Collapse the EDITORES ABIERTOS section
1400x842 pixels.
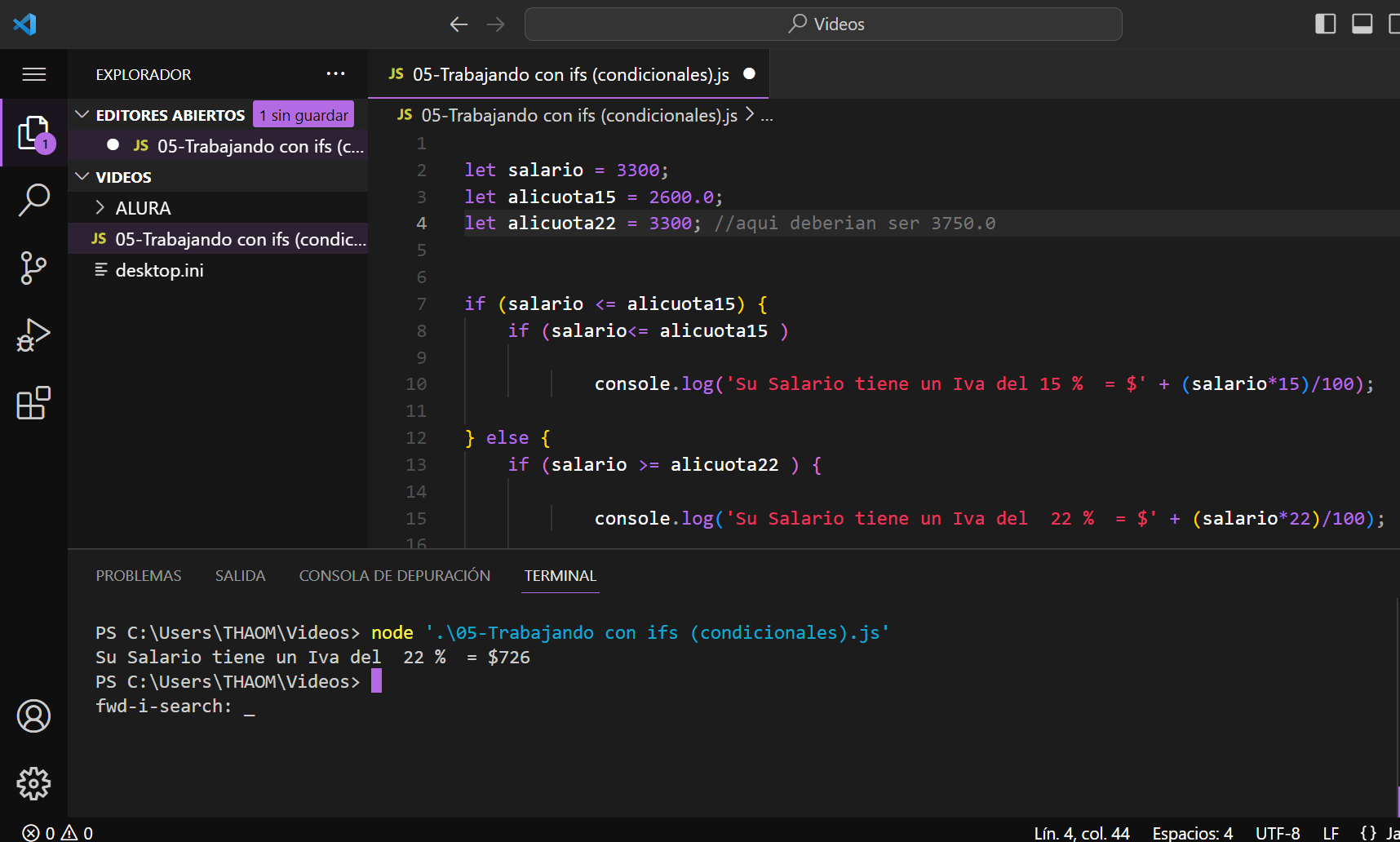[x=82, y=115]
